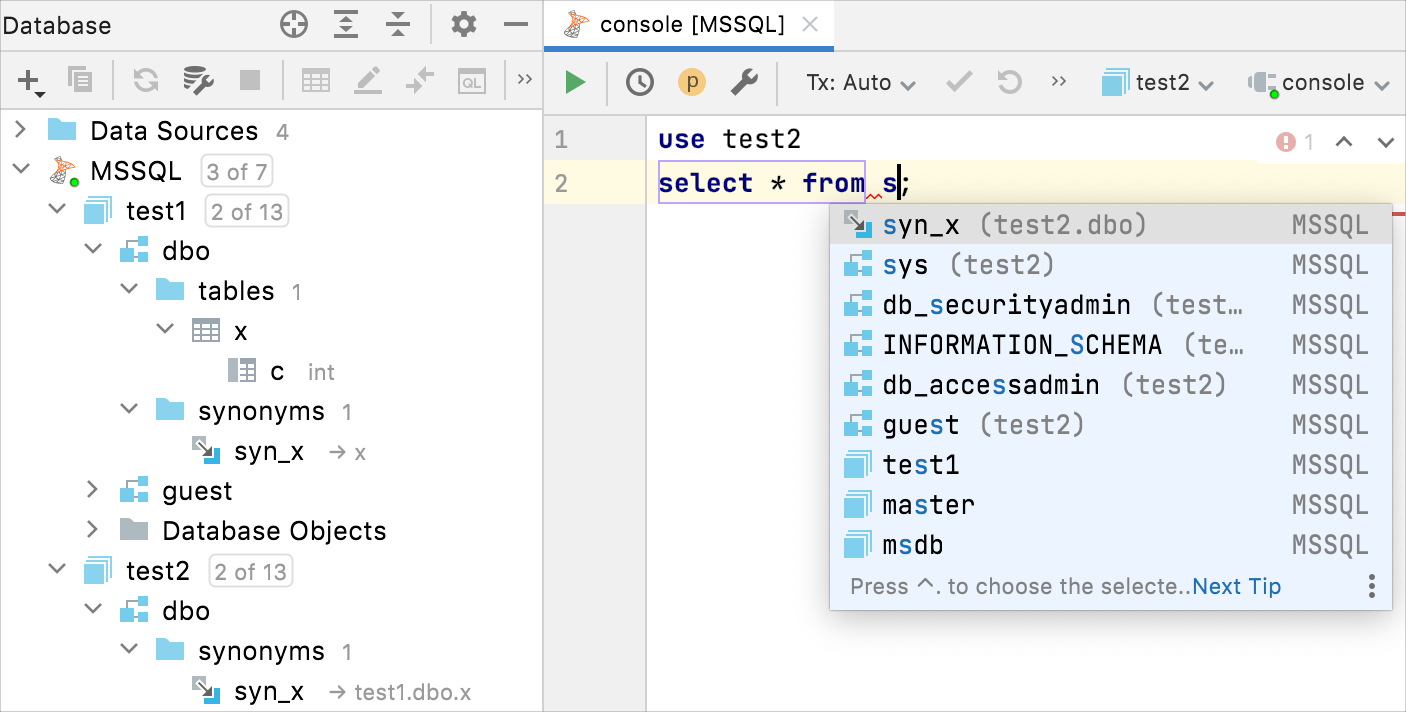Click line 1 'use test2' in editor
This screenshot has height=712, width=1406.
(x=729, y=139)
